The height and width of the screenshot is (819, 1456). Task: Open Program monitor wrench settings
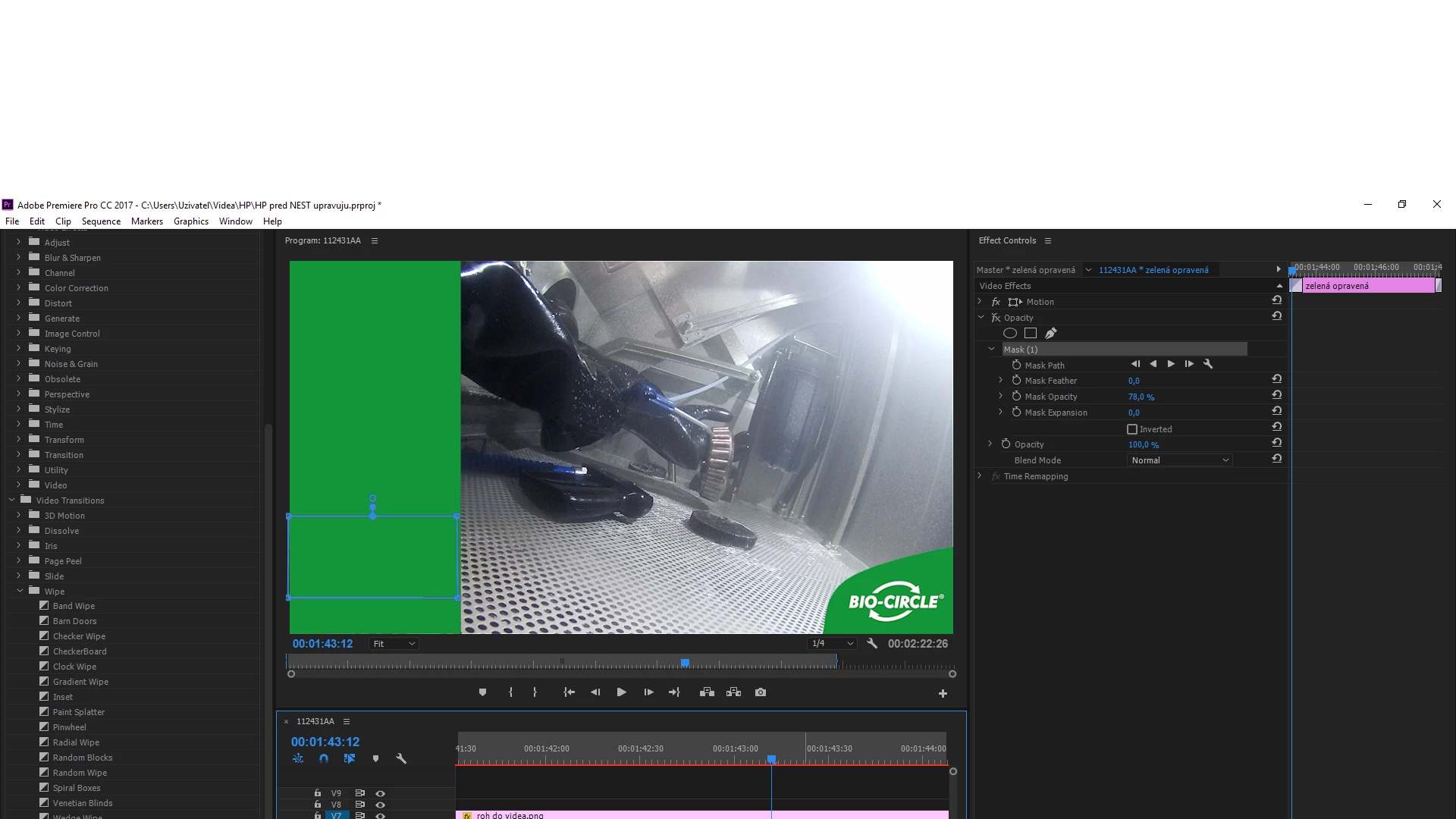tap(872, 643)
